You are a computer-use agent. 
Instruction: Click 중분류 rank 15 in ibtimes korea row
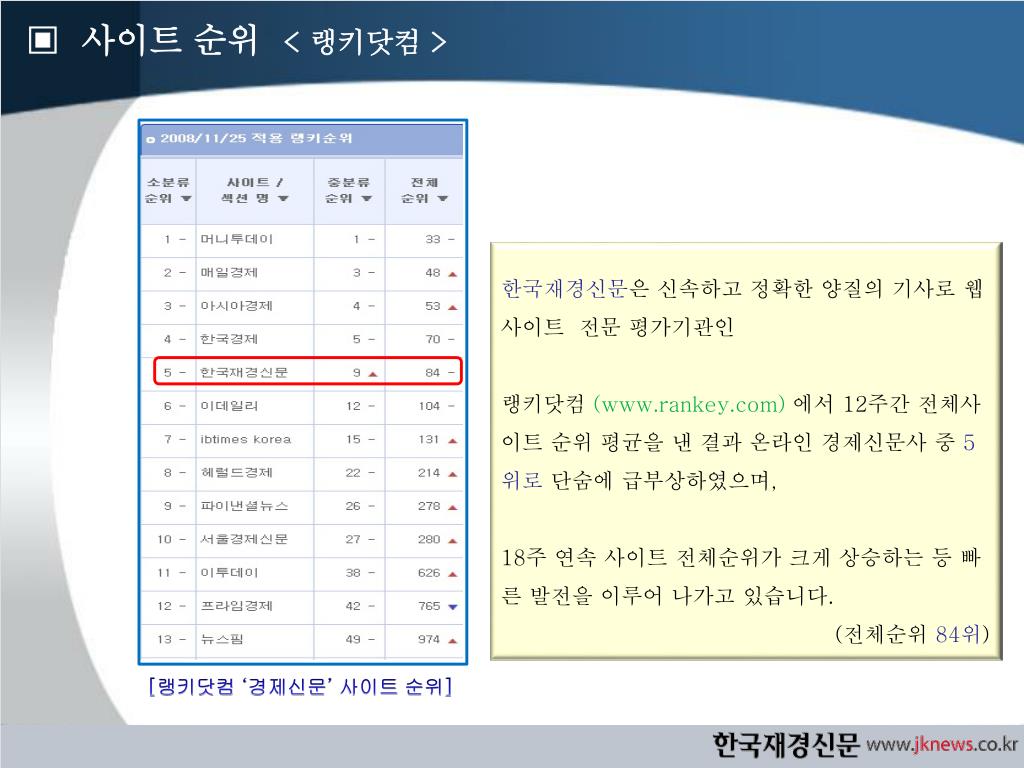(353, 439)
